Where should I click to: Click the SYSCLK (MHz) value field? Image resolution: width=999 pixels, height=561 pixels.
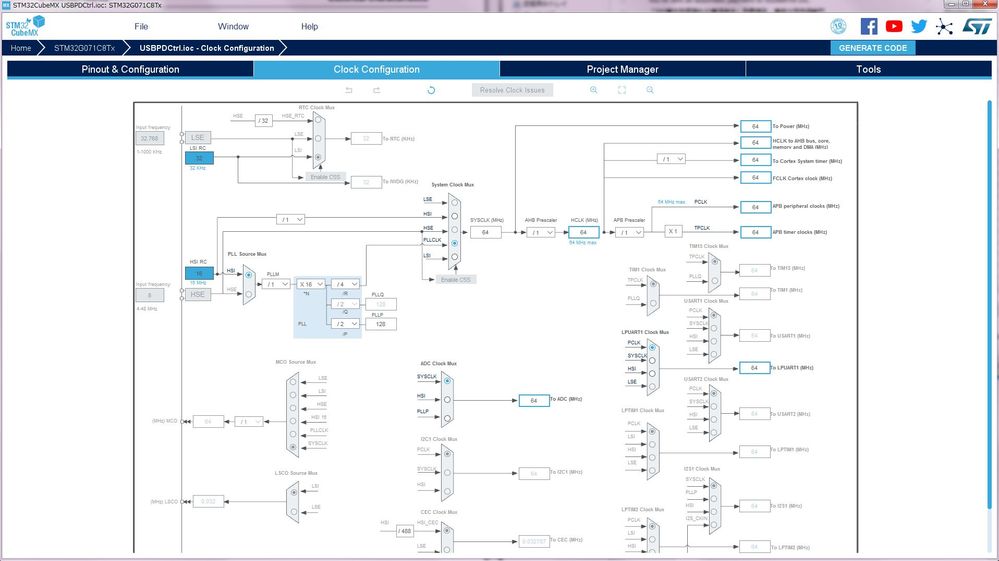(x=485, y=232)
